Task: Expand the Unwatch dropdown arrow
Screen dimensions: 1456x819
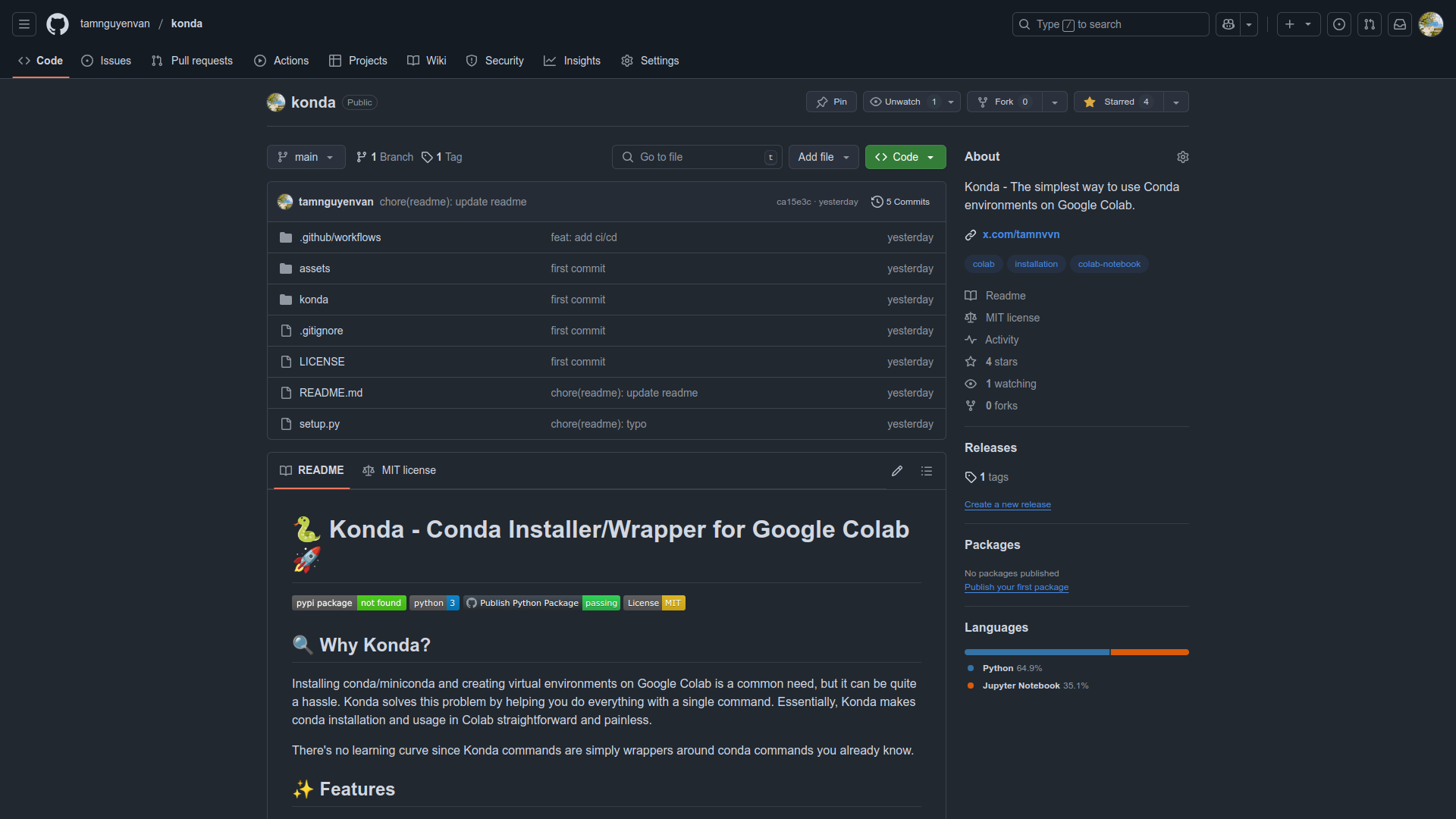Action: point(951,102)
